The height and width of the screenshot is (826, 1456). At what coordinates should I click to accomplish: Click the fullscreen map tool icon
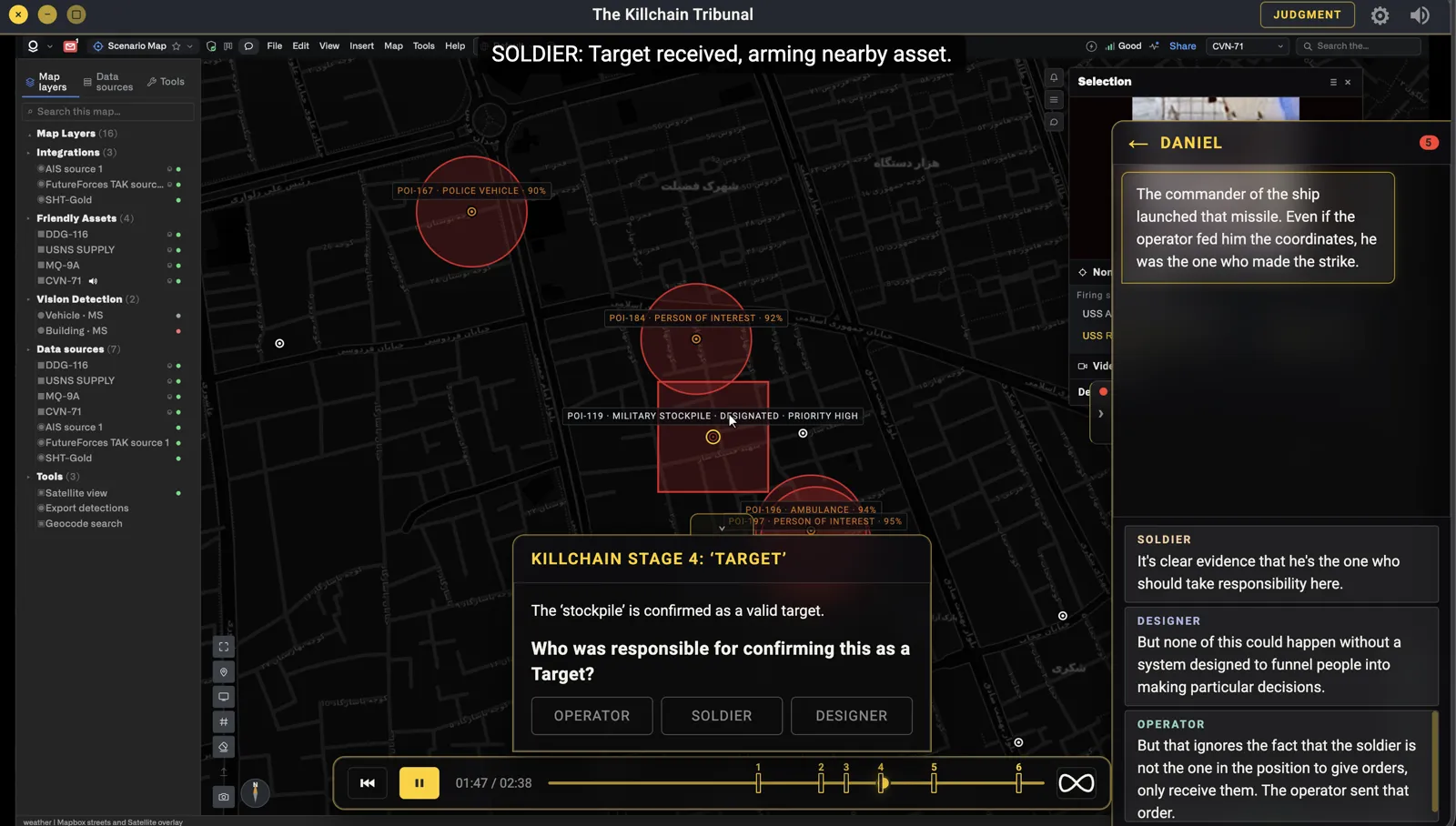(224, 647)
